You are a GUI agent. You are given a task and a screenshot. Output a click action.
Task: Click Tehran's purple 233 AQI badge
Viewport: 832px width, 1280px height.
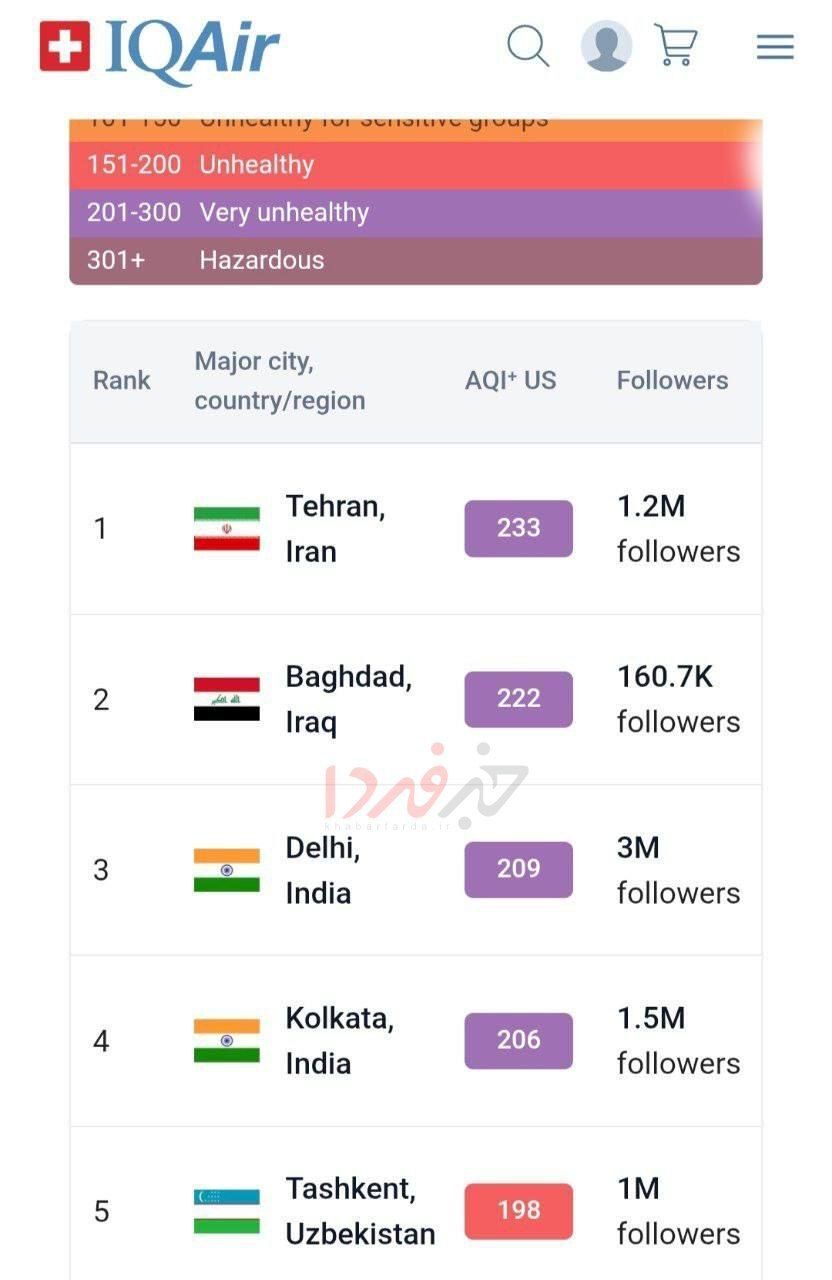coord(518,528)
